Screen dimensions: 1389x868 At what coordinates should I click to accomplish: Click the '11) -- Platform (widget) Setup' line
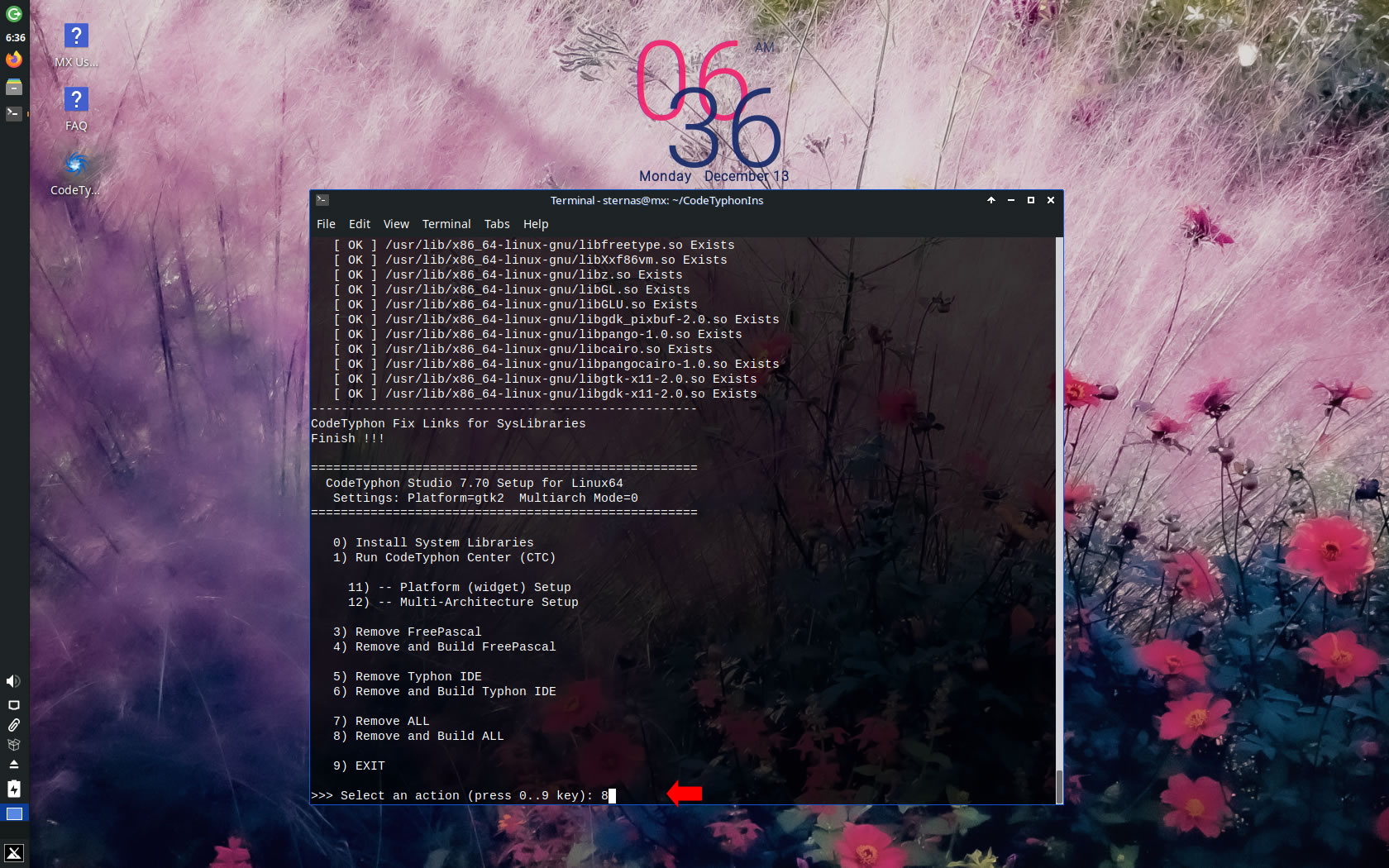click(x=459, y=588)
